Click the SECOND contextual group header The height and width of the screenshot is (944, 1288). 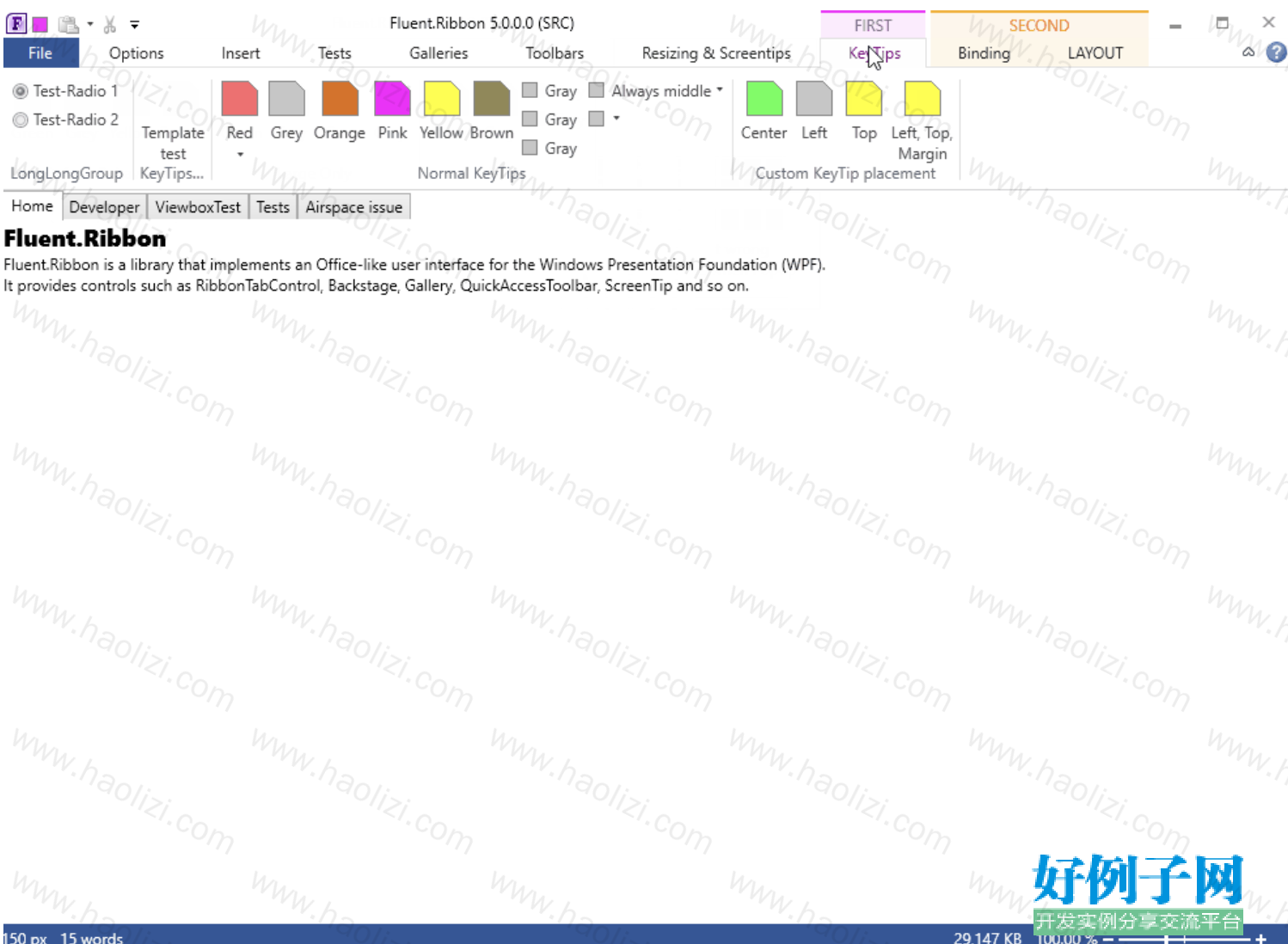[1039, 25]
